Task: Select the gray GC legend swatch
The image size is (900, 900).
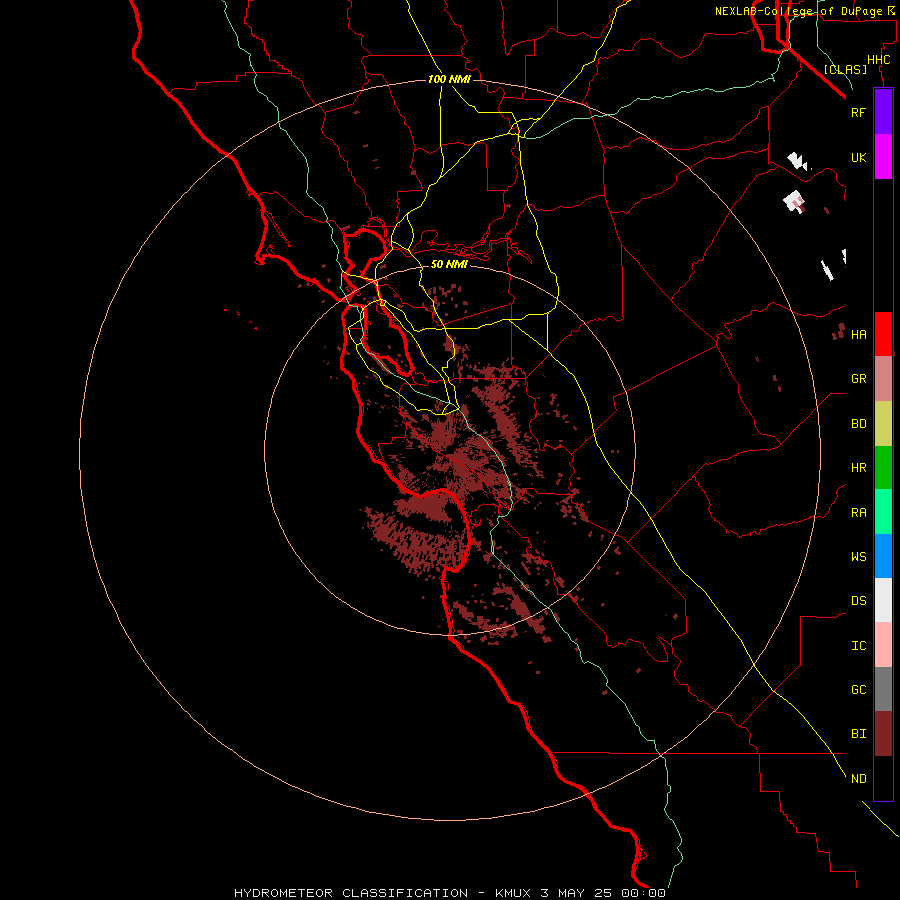Action: 883,689
